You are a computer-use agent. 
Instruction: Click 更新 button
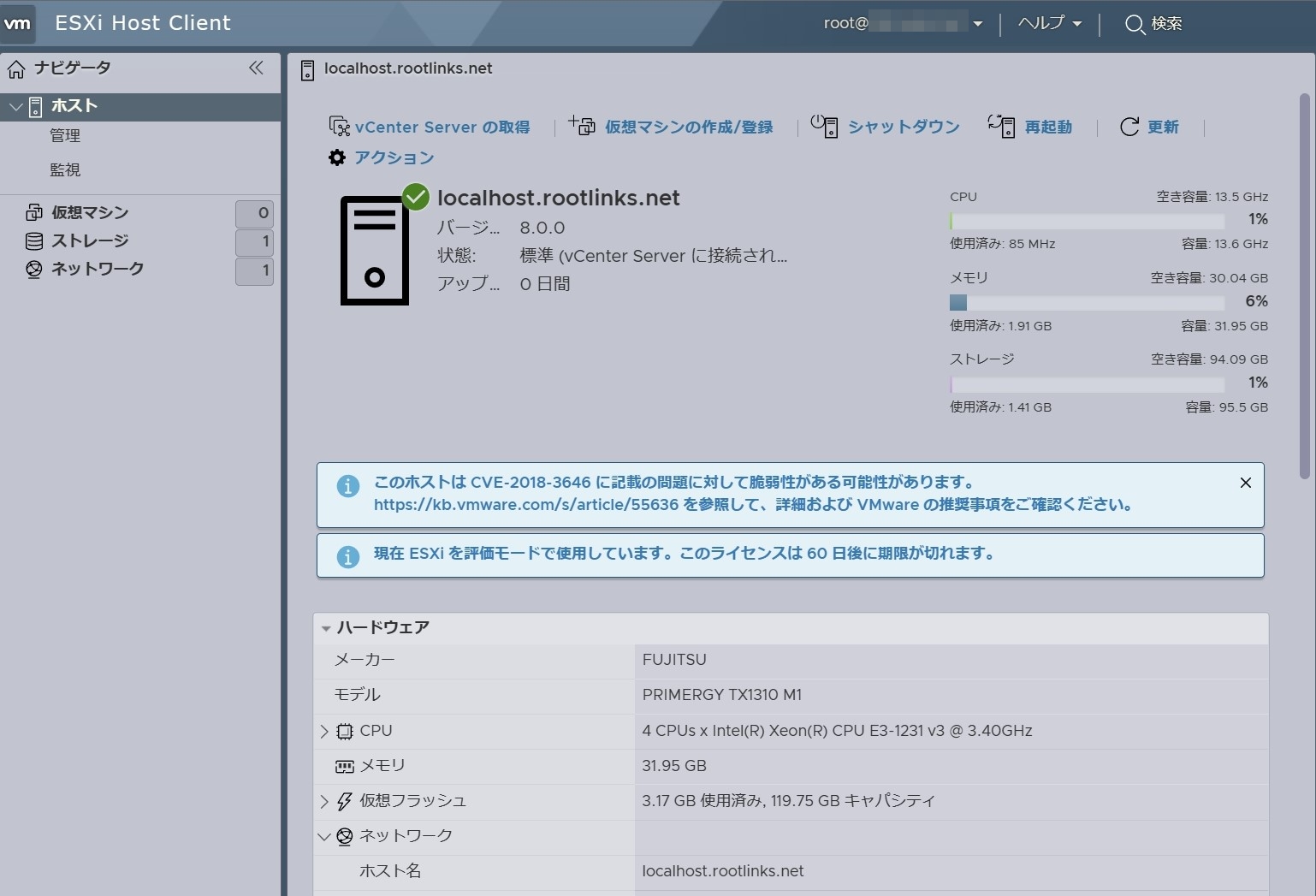(x=1149, y=127)
